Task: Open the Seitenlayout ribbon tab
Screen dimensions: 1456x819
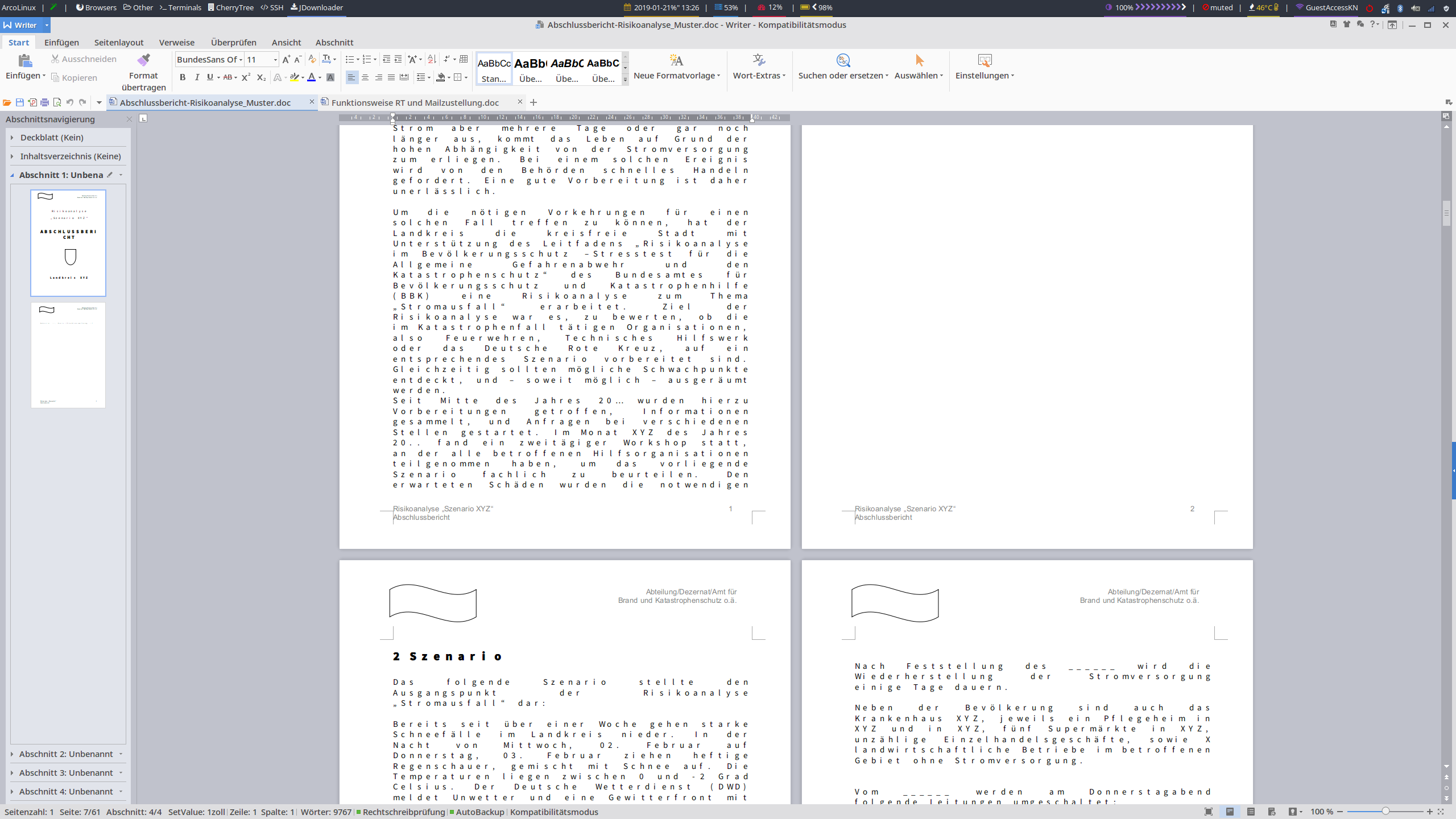Action: tap(119, 43)
